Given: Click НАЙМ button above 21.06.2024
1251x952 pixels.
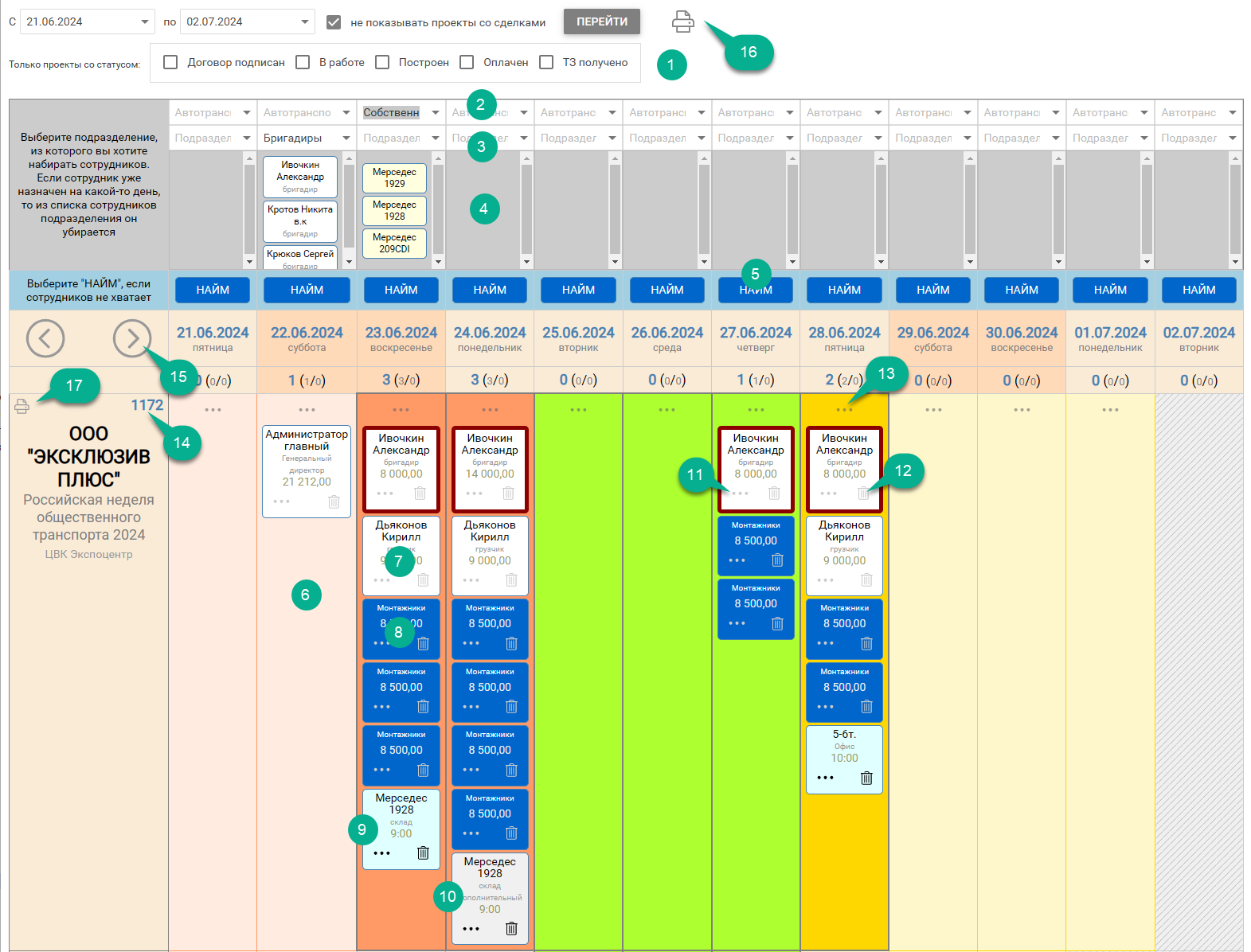Looking at the screenshot, I should (x=213, y=290).
